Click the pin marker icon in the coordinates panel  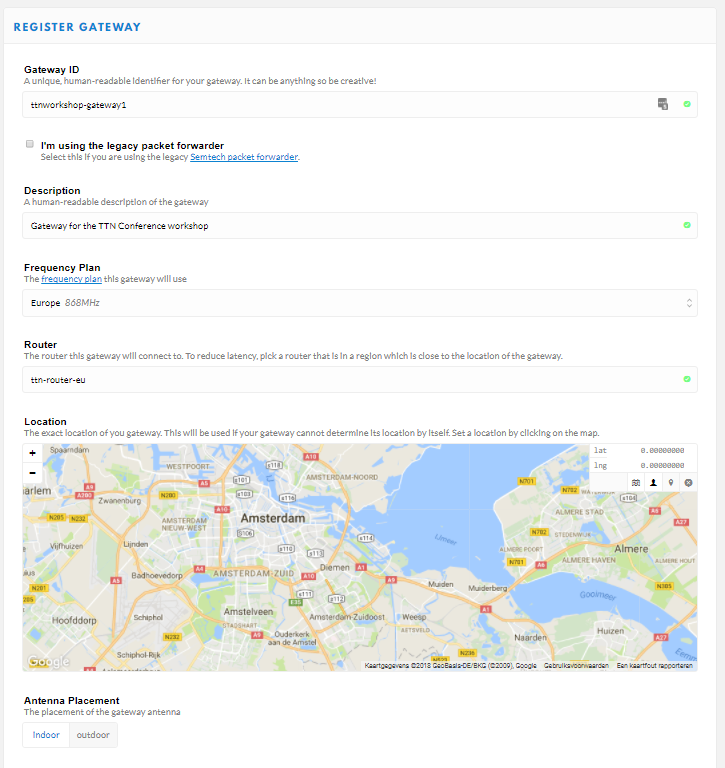pos(671,483)
